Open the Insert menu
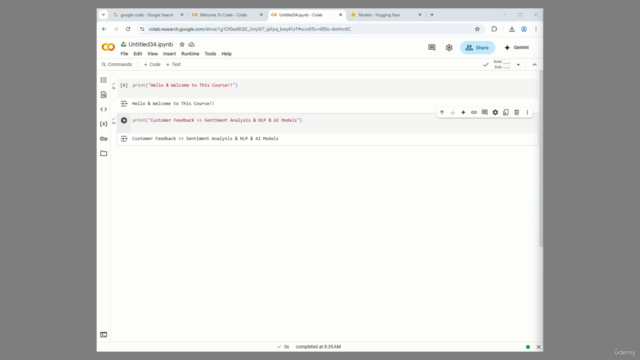Image resolution: width=640 pixels, height=360 pixels. click(x=169, y=54)
